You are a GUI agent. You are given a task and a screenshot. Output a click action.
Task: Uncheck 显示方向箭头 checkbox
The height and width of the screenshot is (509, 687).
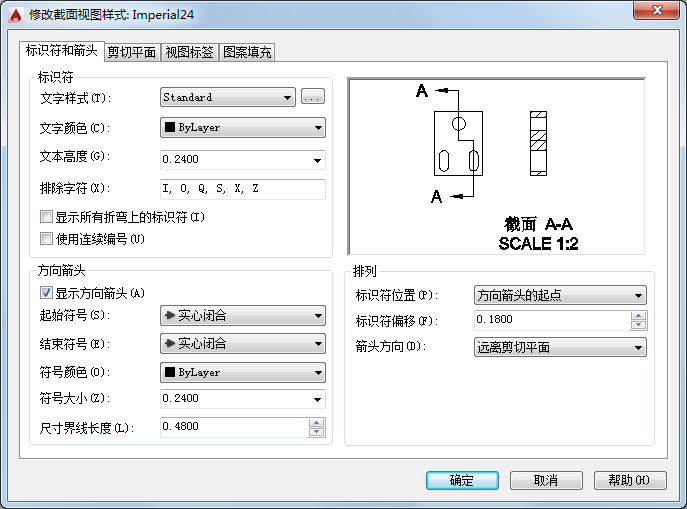(x=46, y=293)
